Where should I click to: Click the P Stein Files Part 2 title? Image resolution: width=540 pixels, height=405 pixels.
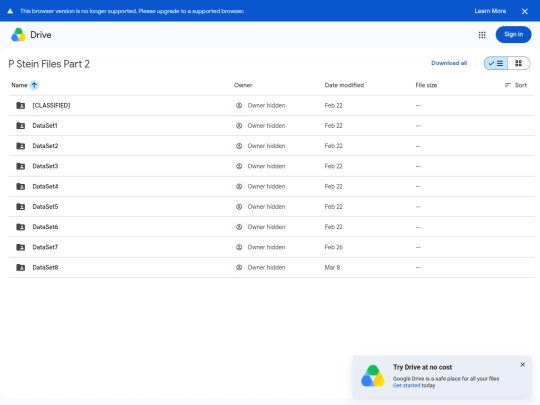pos(49,64)
